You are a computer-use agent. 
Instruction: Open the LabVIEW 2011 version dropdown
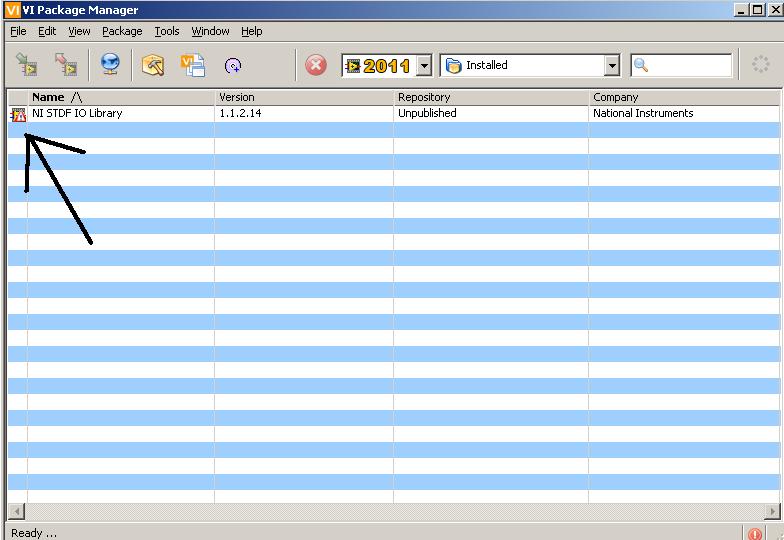point(424,66)
